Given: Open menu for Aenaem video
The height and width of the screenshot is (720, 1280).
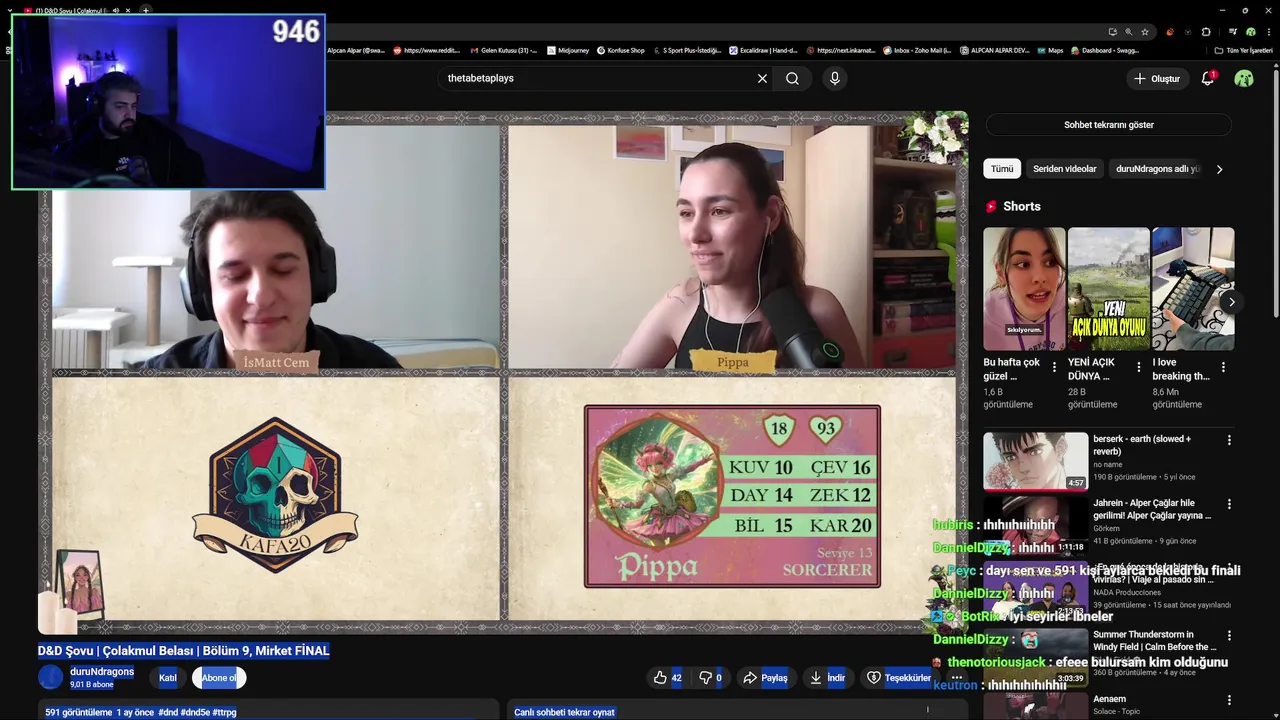Looking at the screenshot, I should point(1229,700).
